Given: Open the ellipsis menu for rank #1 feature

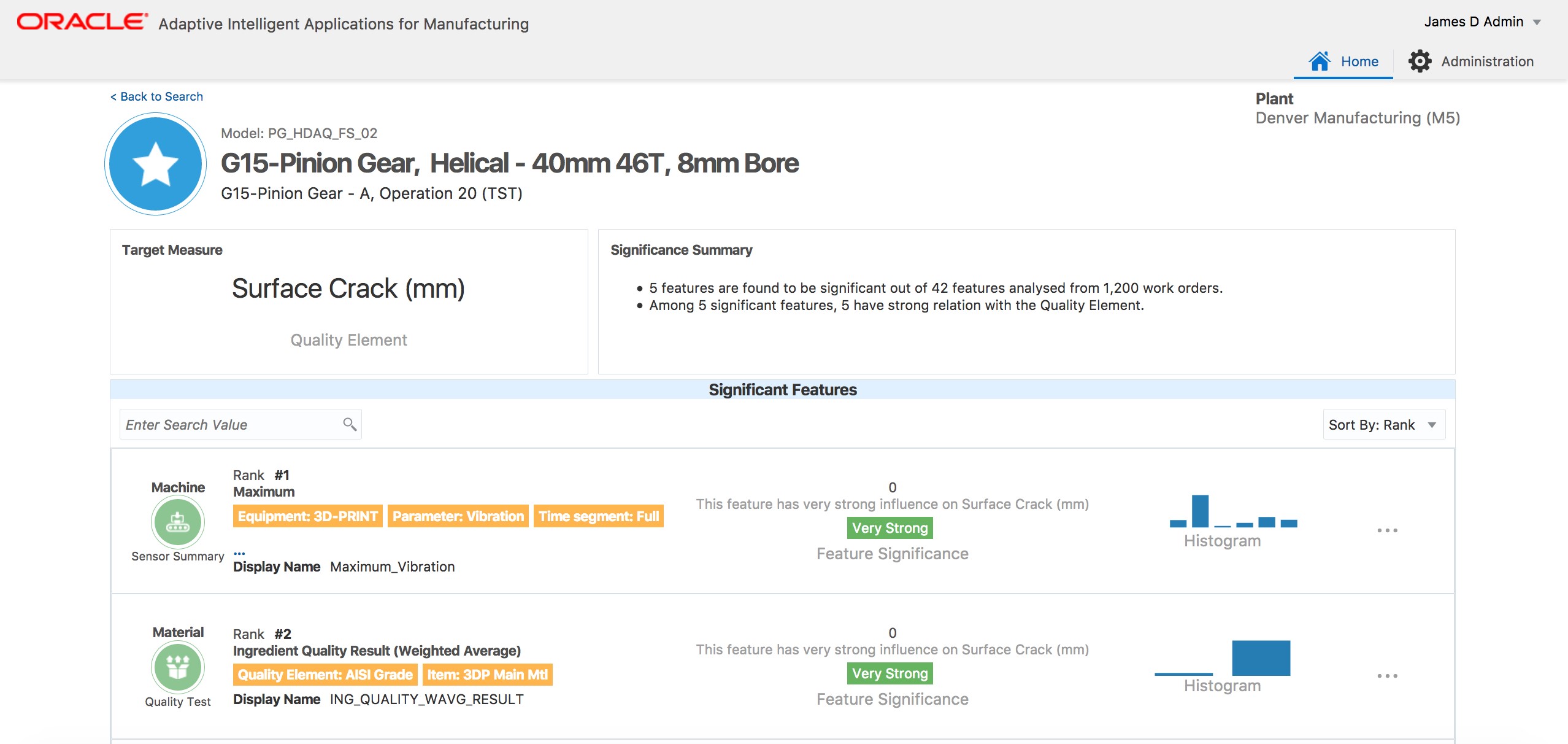Looking at the screenshot, I should (x=1388, y=529).
